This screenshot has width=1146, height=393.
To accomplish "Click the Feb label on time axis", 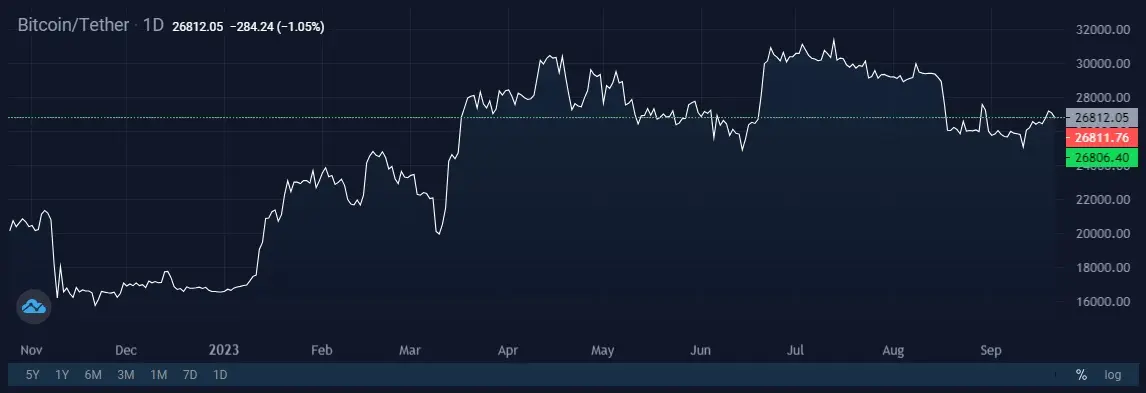I will [x=322, y=350].
